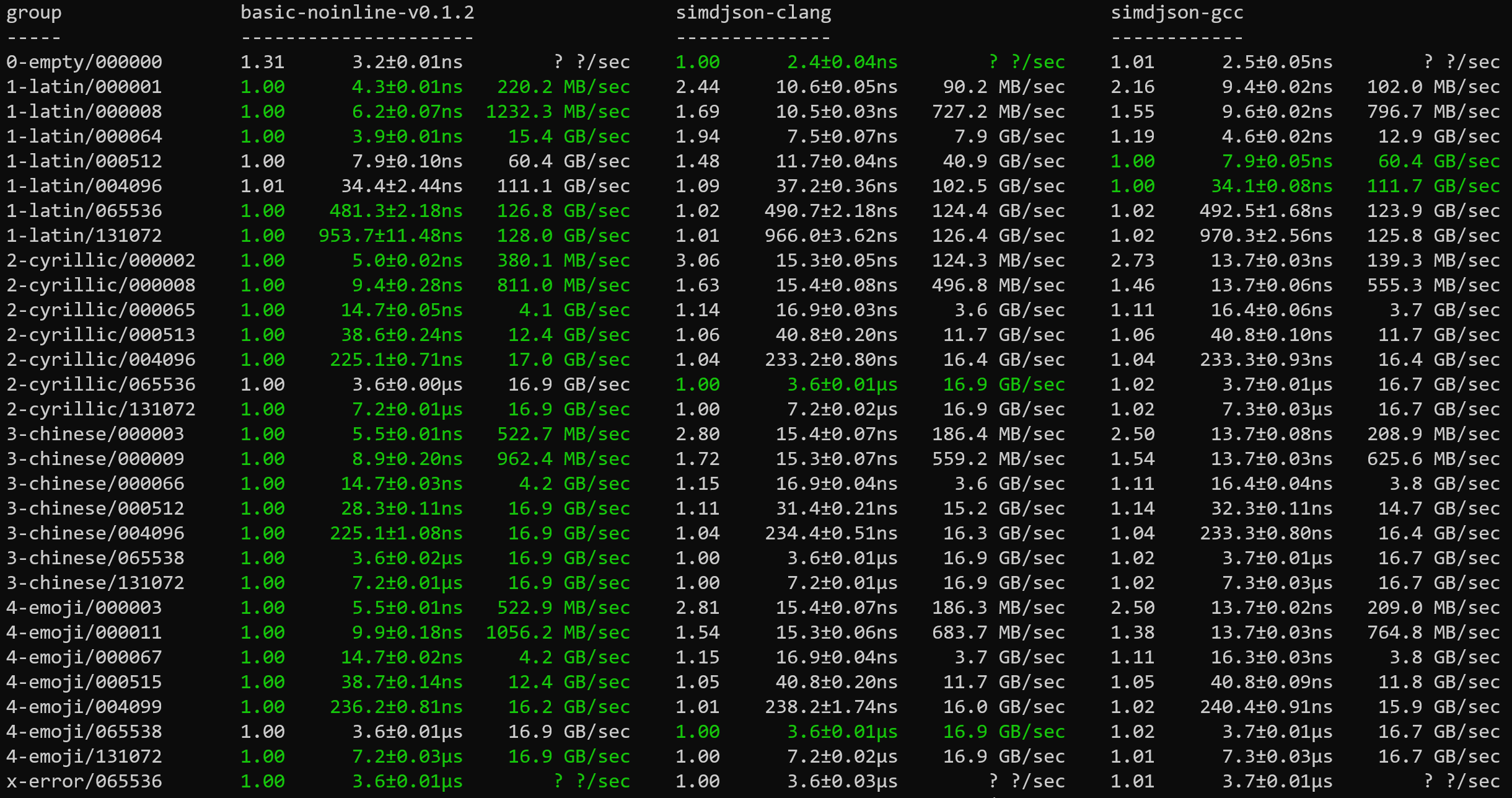The width and height of the screenshot is (1512, 798).
Task: Click the 'simdjson-gcc' column header
Action: [x=1177, y=13]
